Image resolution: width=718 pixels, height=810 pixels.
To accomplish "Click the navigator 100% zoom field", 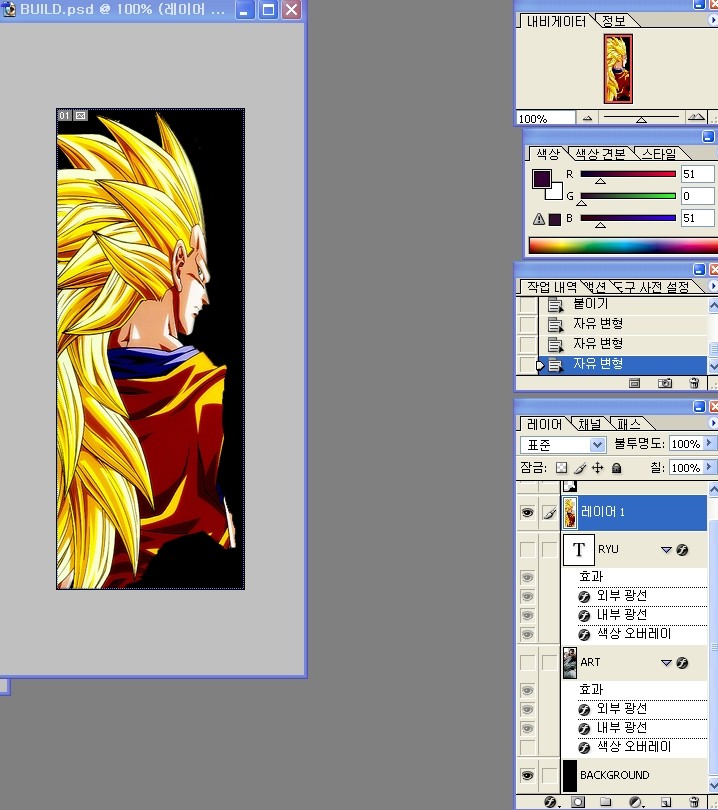I will click(545, 118).
